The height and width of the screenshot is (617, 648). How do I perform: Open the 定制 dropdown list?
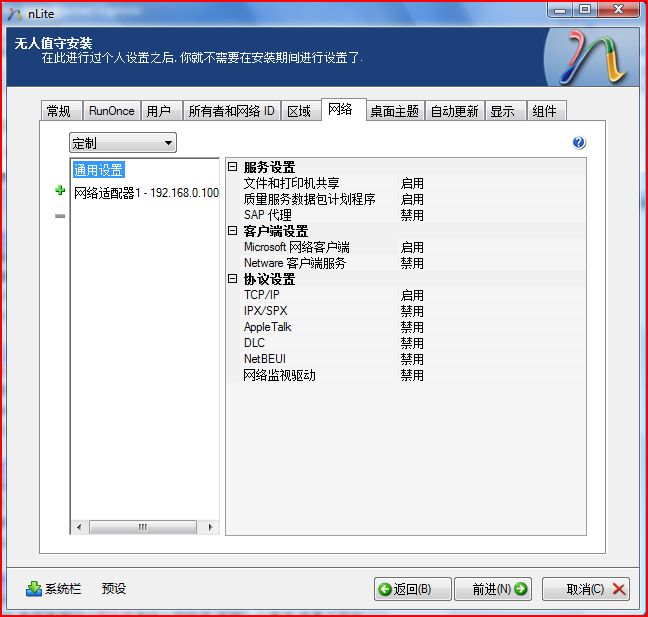coord(123,143)
